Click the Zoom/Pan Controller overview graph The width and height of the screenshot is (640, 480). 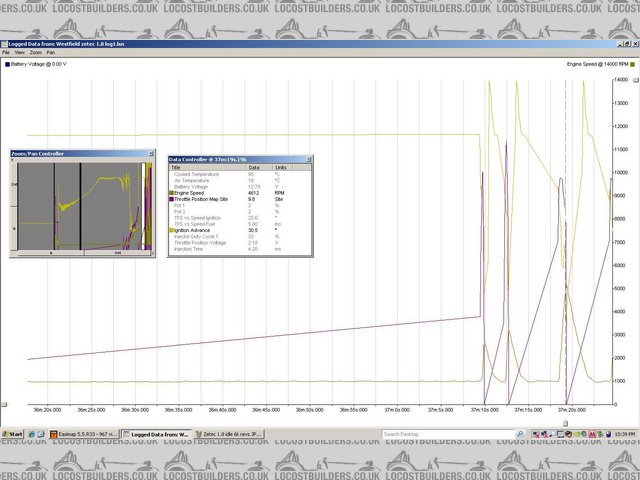[x=80, y=206]
